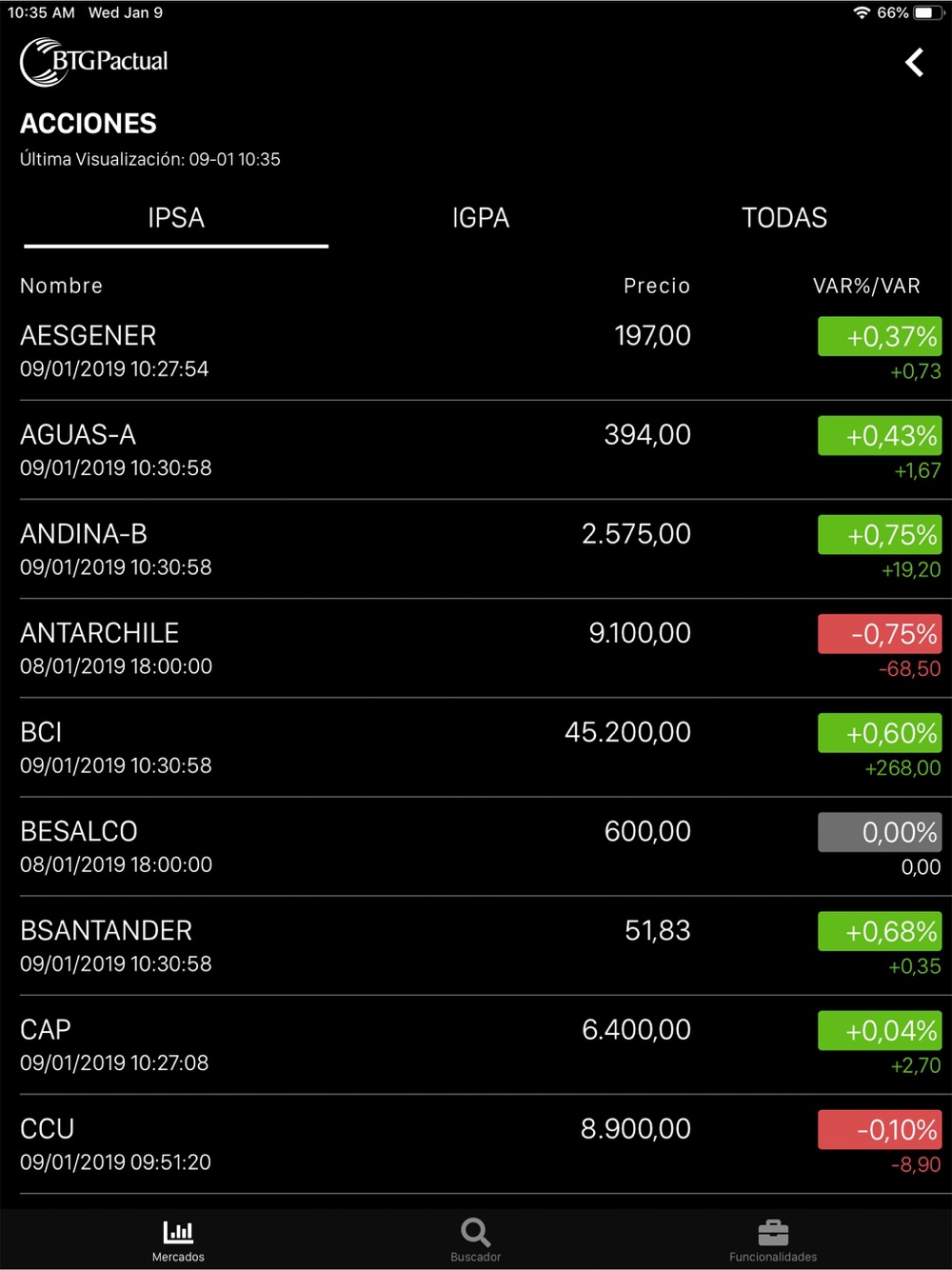Open the AESGENER stock row
The height and width of the screenshot is (1270, 952).
coord(381,351)
